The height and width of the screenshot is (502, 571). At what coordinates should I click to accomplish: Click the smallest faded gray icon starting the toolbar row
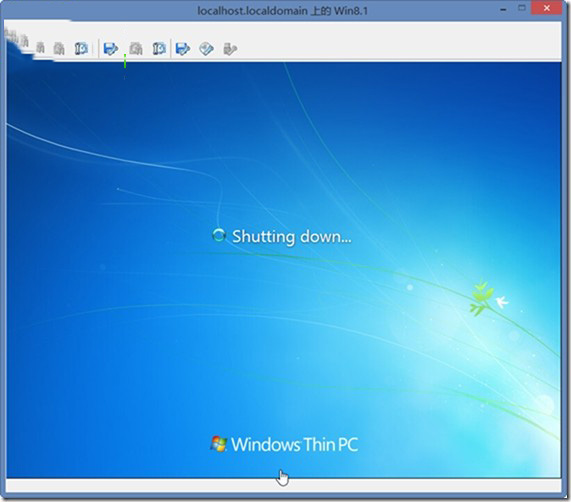tap(40, 48)
